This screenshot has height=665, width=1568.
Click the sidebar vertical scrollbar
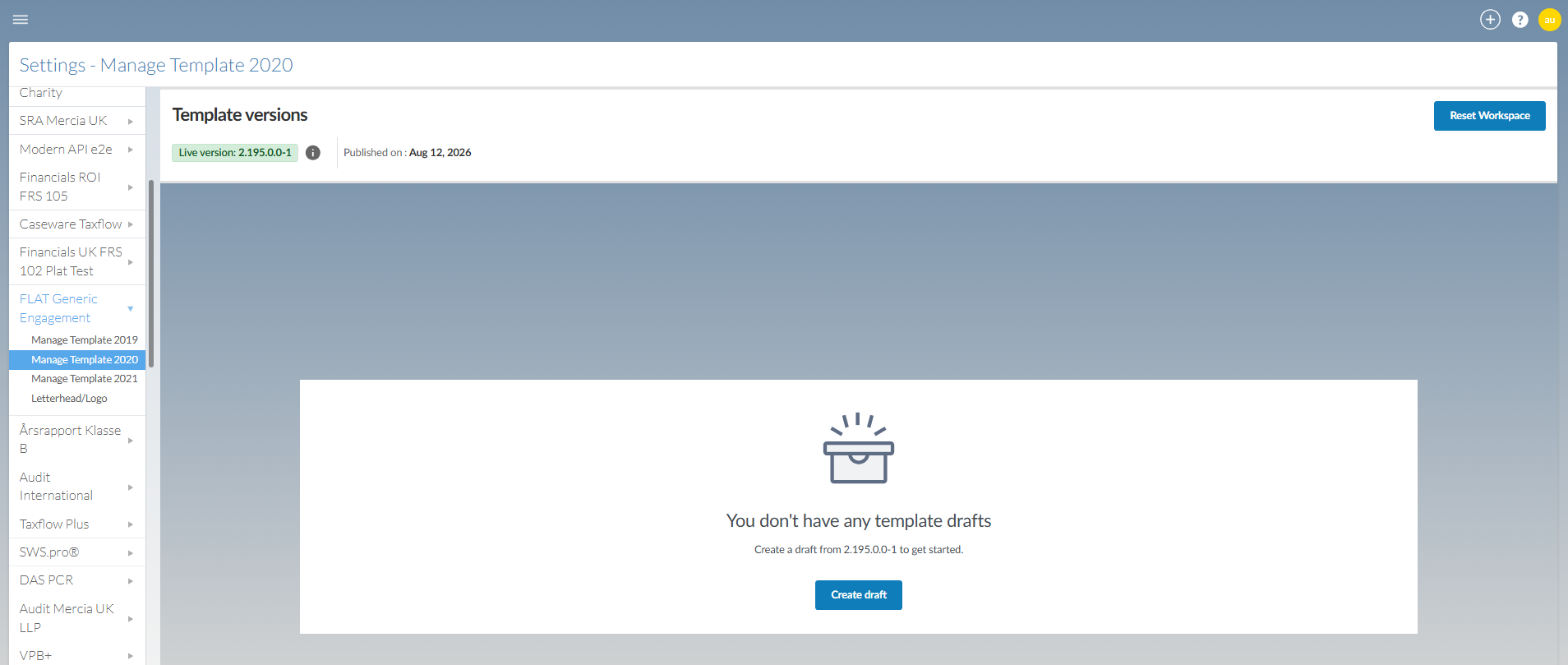click(151, 273)
